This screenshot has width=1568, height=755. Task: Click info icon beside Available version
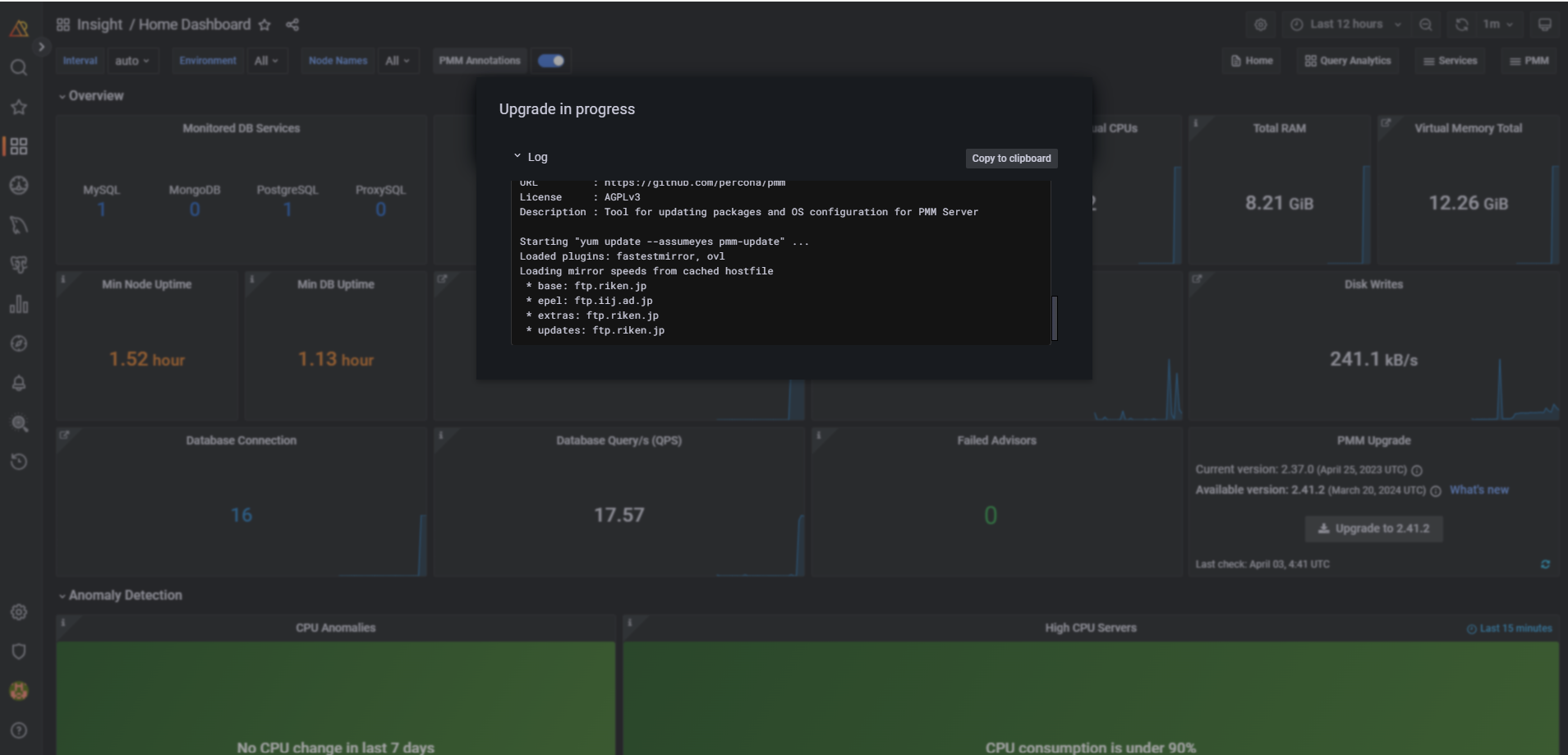point(1436,491)
